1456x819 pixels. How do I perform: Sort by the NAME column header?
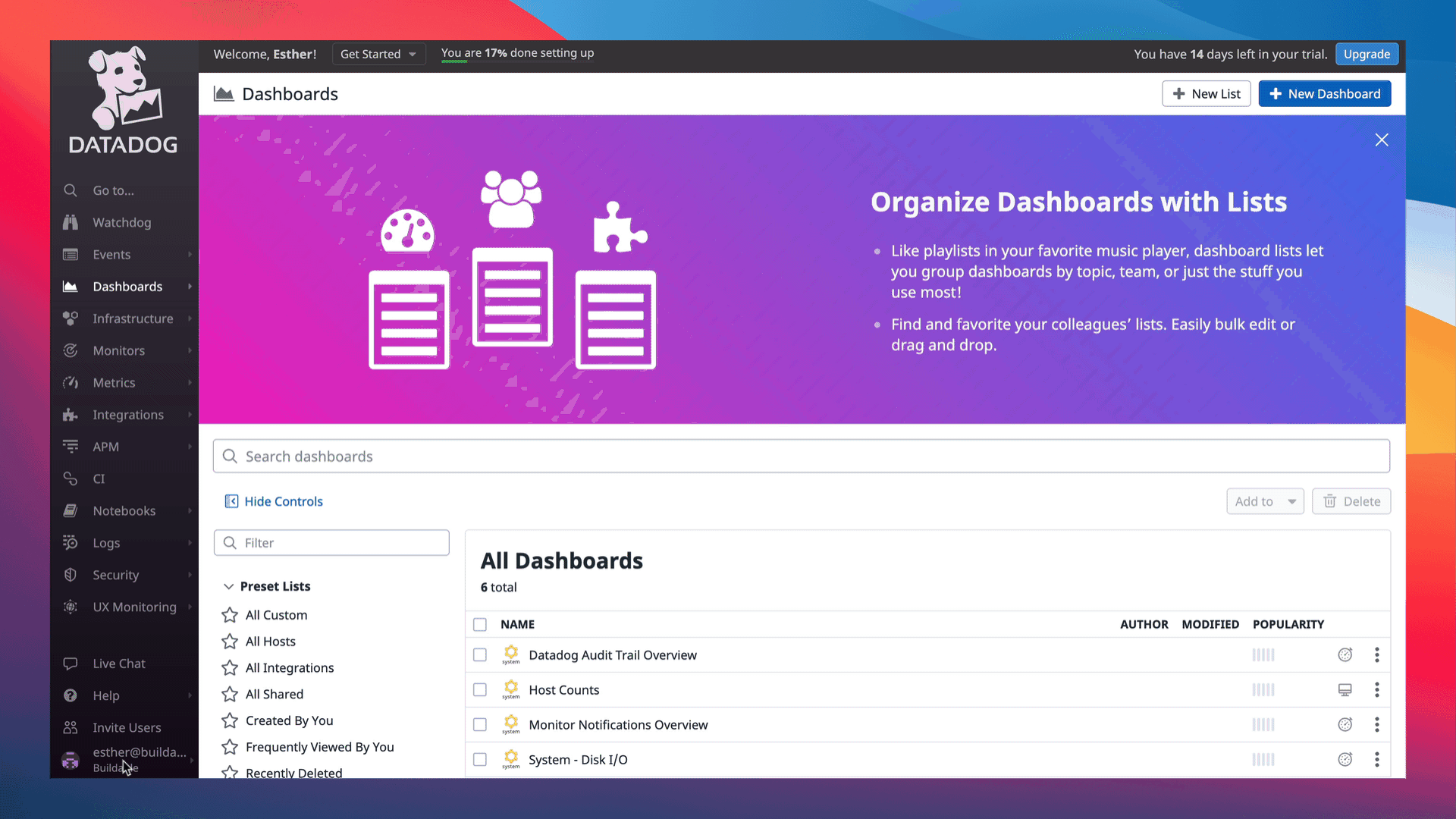[517, 624]
